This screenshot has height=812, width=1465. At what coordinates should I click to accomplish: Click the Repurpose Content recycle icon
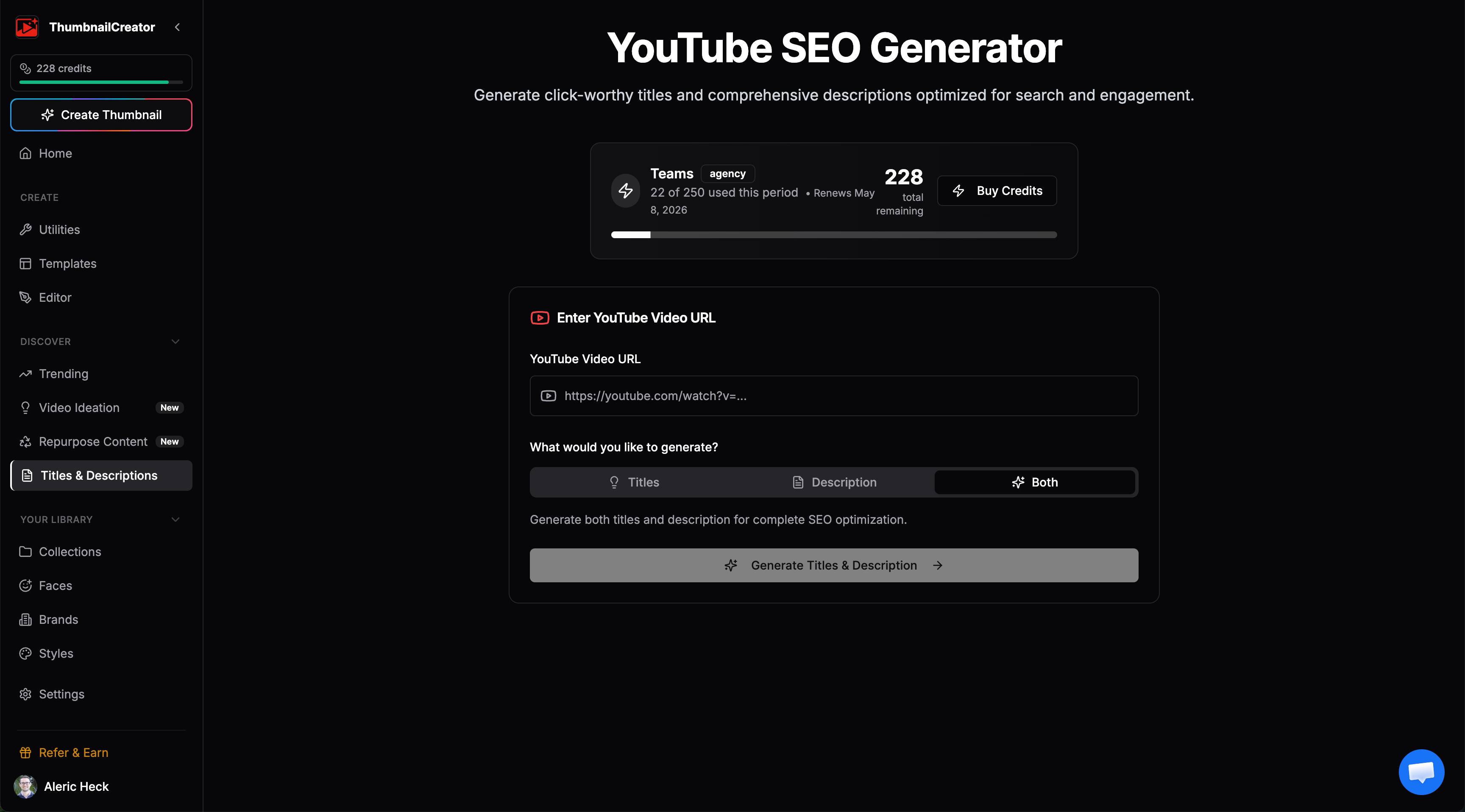(x=25, y=442)
